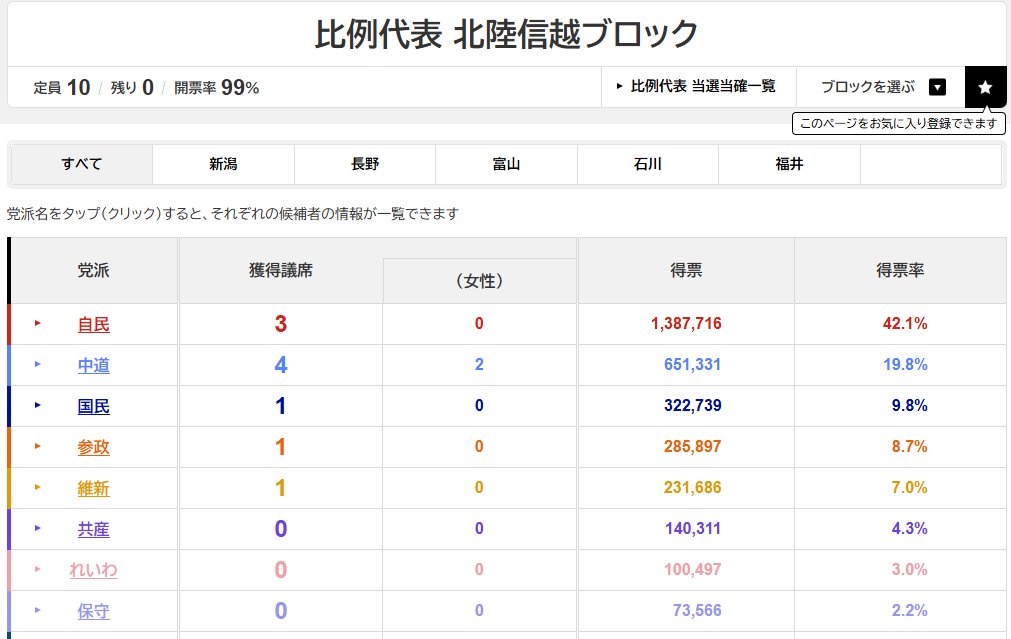Expand the 国民 row triangle
The height and width of the screenshot is (639, 1011).
37,405
